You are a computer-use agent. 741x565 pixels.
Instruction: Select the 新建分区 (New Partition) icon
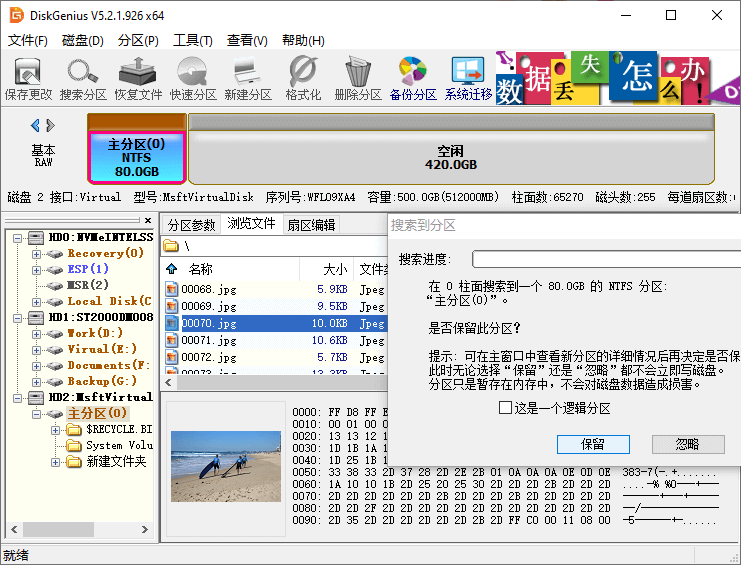click(x=248, y=78)
